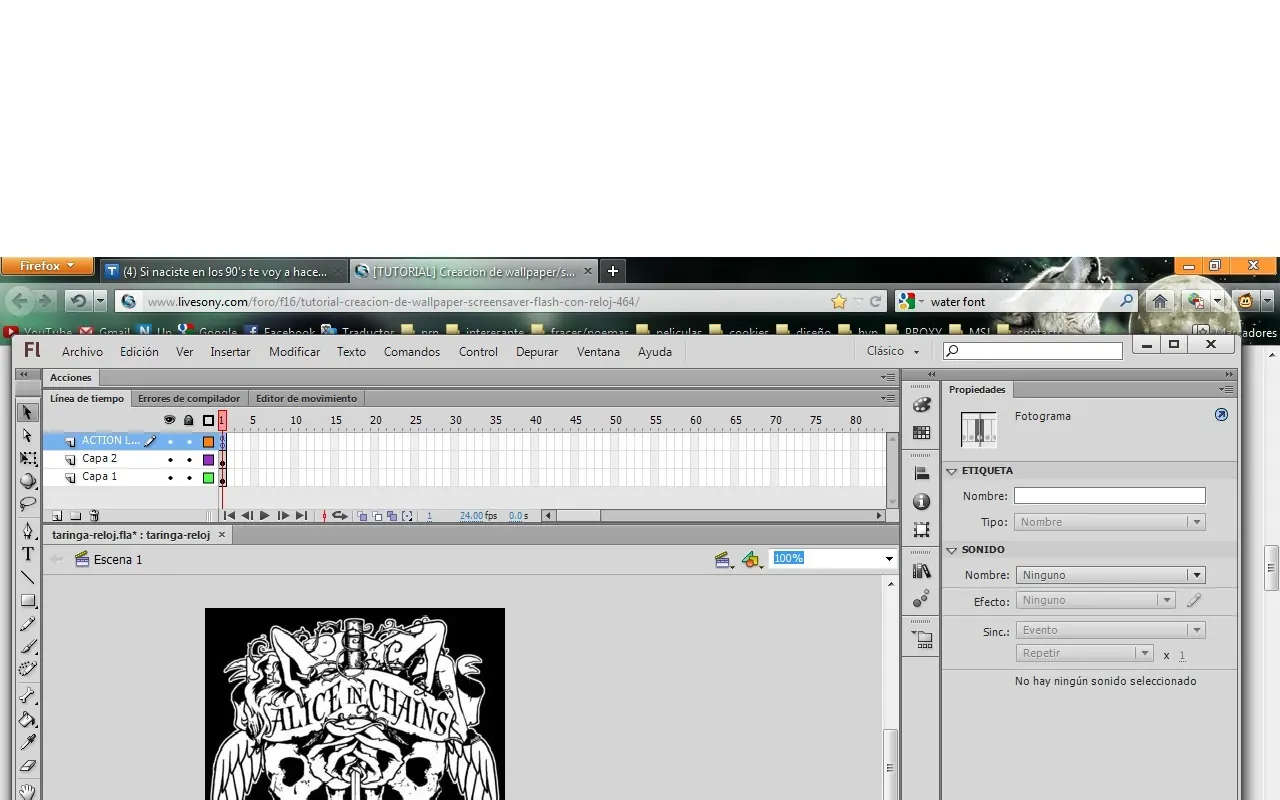Screen dimensions: 1280x800
Task: Select the Paint Bucket tool
Action: 28,719
